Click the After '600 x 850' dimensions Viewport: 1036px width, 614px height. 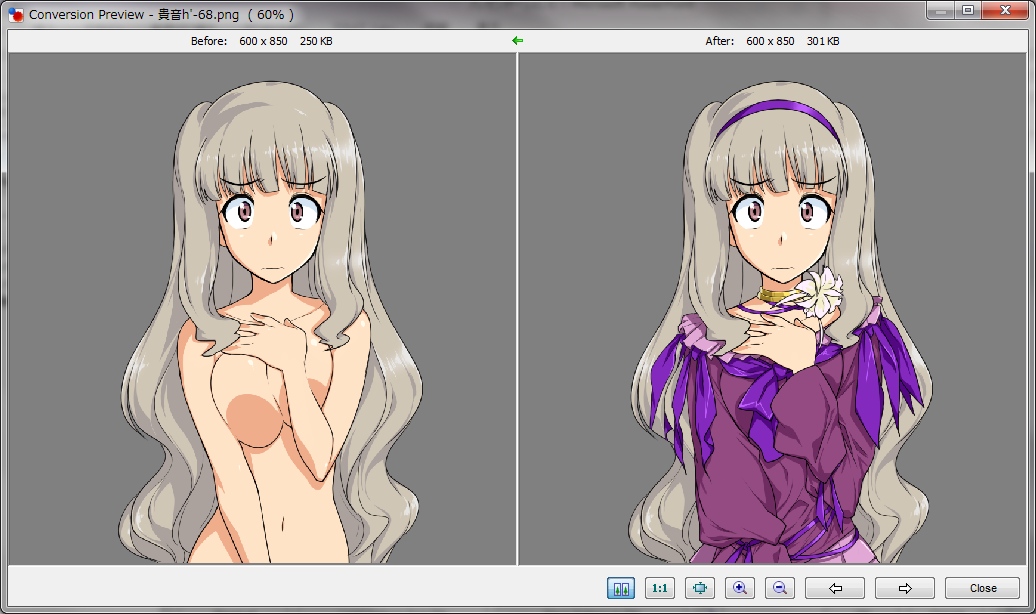[770, 41]
